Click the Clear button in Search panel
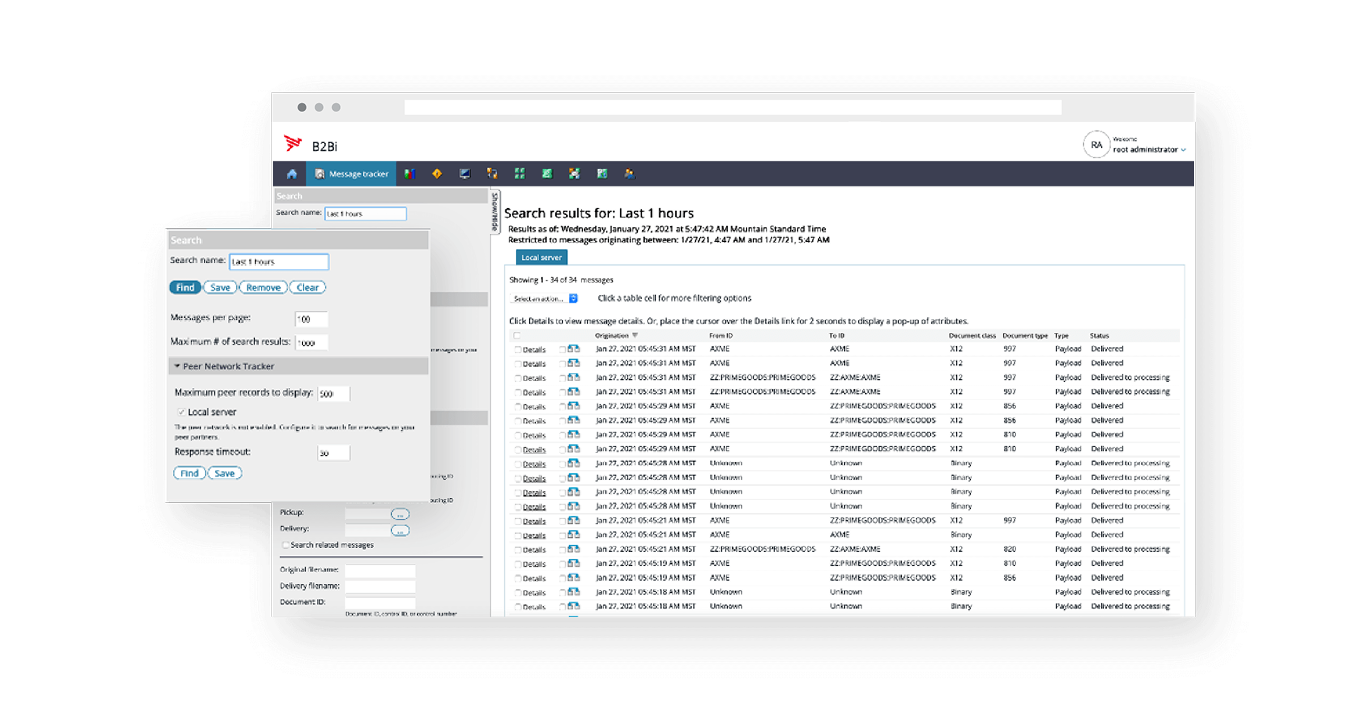Image resolution: width=1360 pixels, height=710 pixels. coord(308,288)
